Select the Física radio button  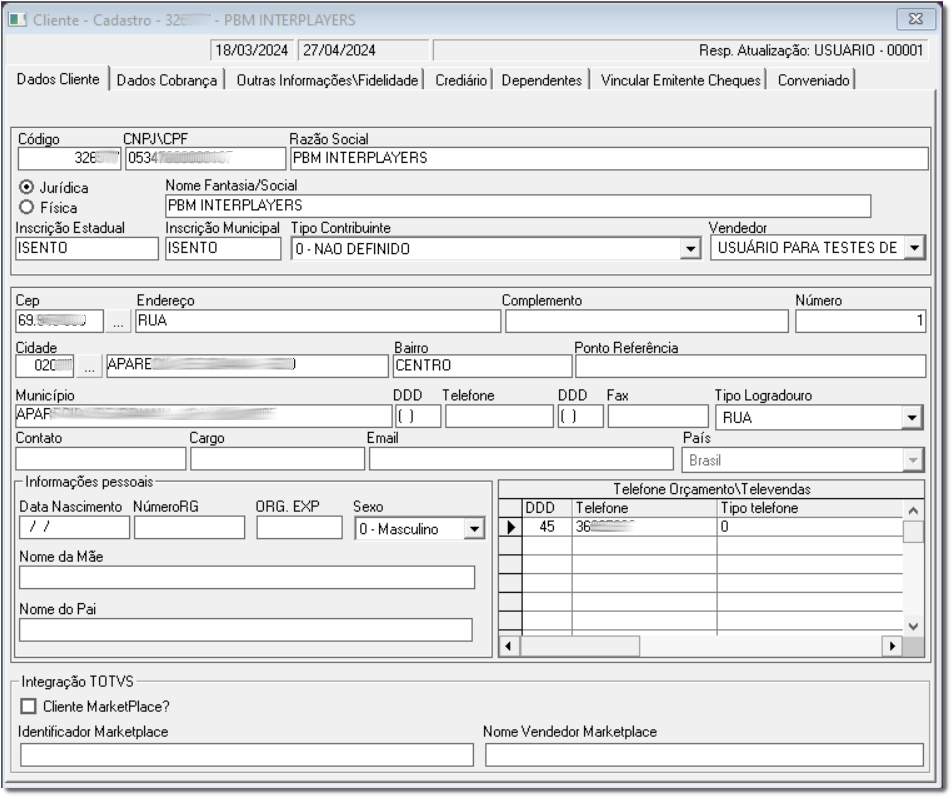[26, 208]
